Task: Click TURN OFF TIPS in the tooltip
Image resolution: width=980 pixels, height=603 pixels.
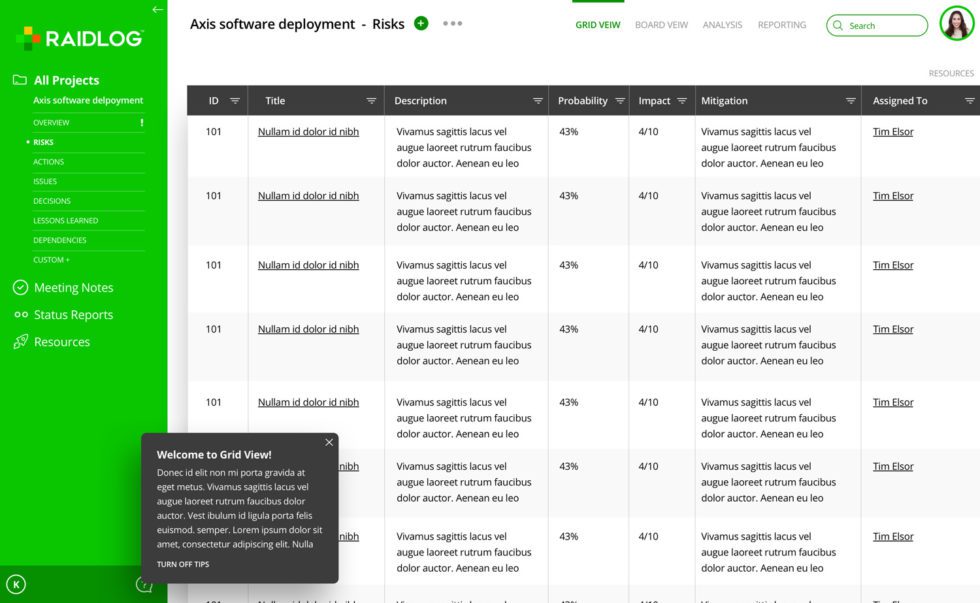Action: coord(184,564)
